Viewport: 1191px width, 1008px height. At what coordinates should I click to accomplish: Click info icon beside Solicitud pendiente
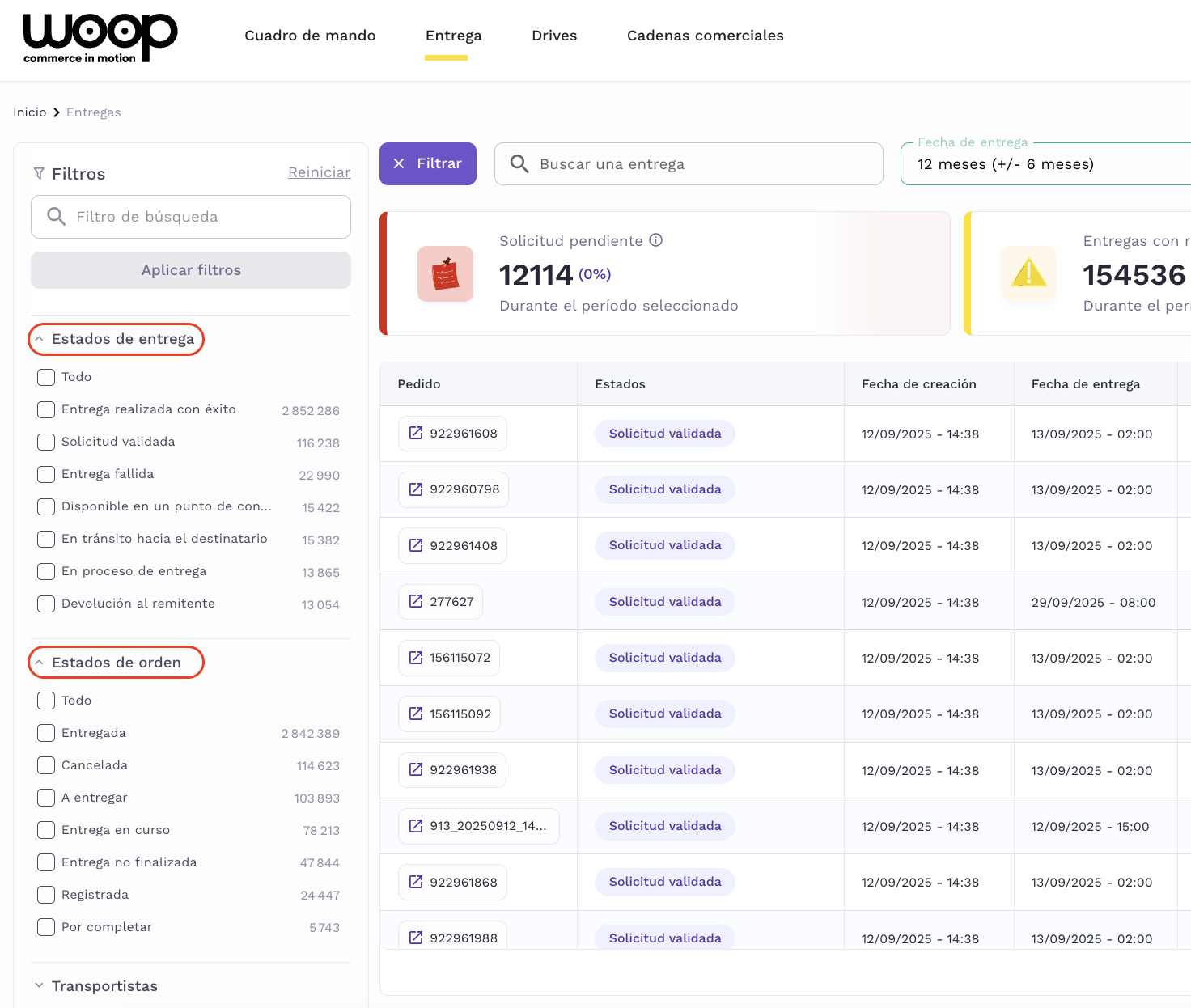click(656, 240)
